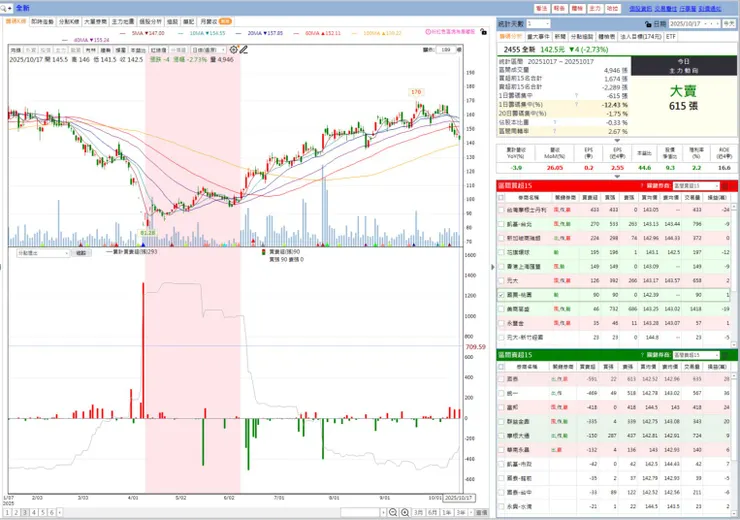Click the help icon beside 佔股本比重
This screenshot has width=740, height=520.
point(555,123)
